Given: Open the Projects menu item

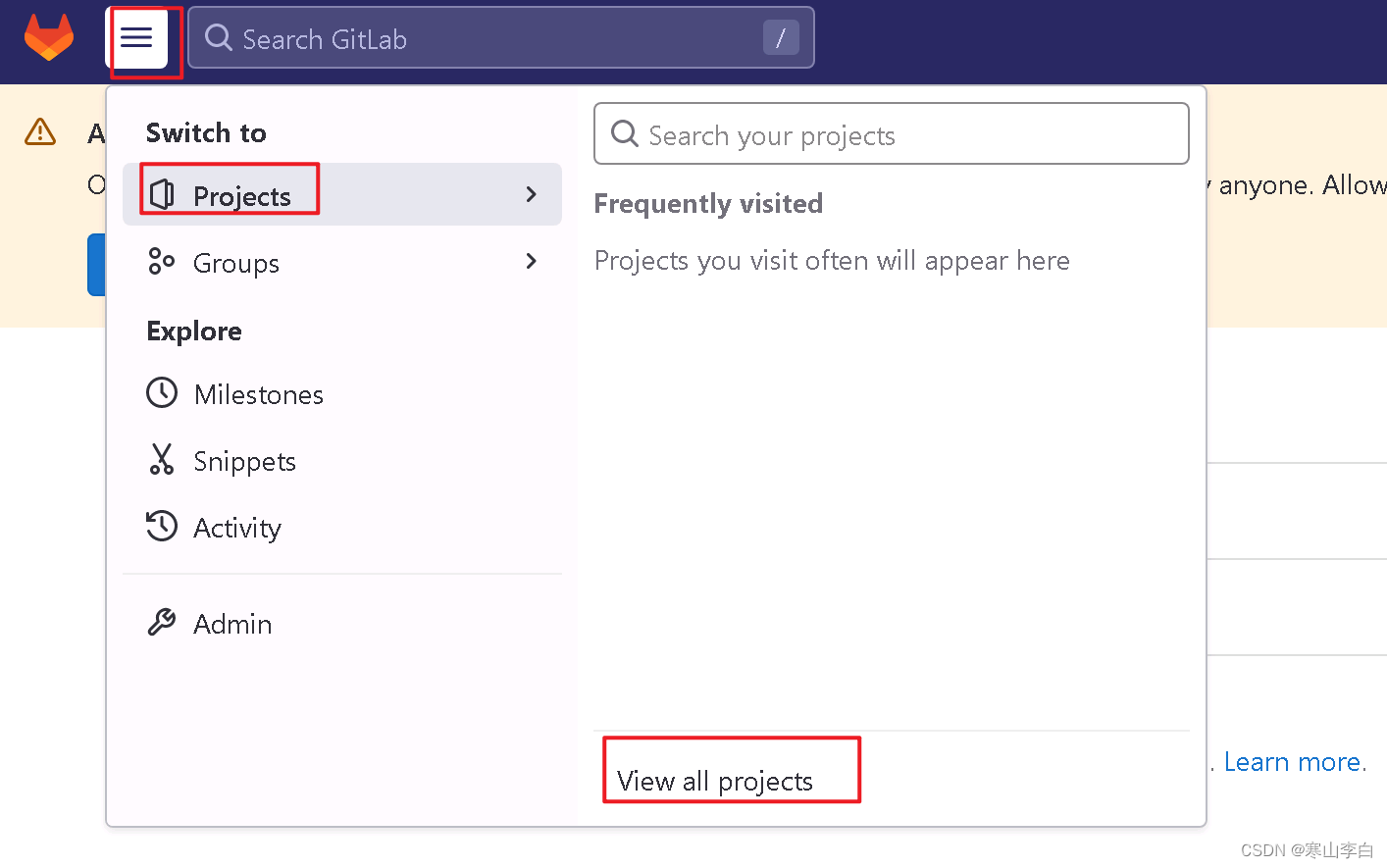Looking at the screenshot, I should coord(342,194).
